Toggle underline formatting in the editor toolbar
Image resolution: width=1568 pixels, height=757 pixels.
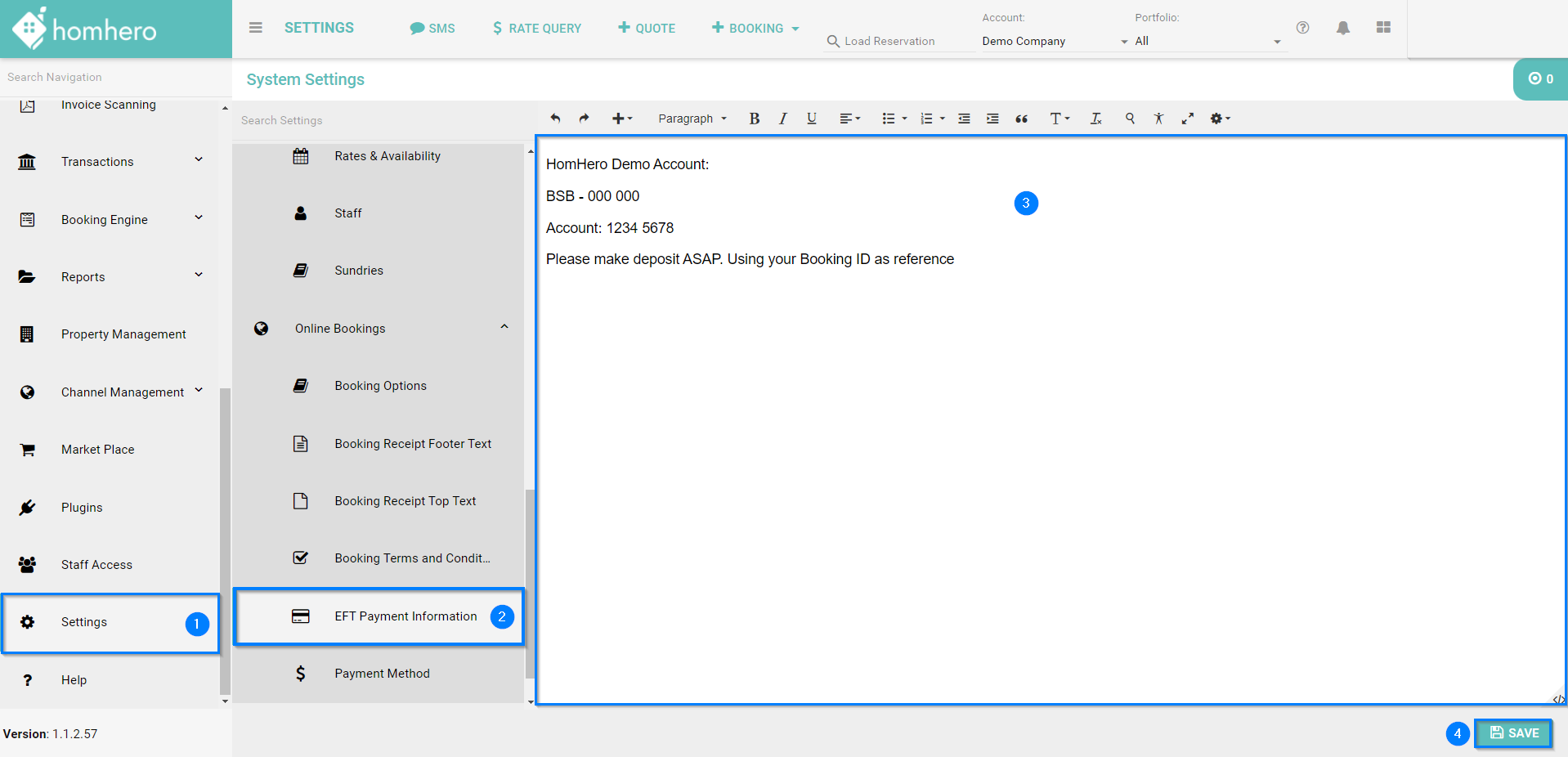[811, 119]
